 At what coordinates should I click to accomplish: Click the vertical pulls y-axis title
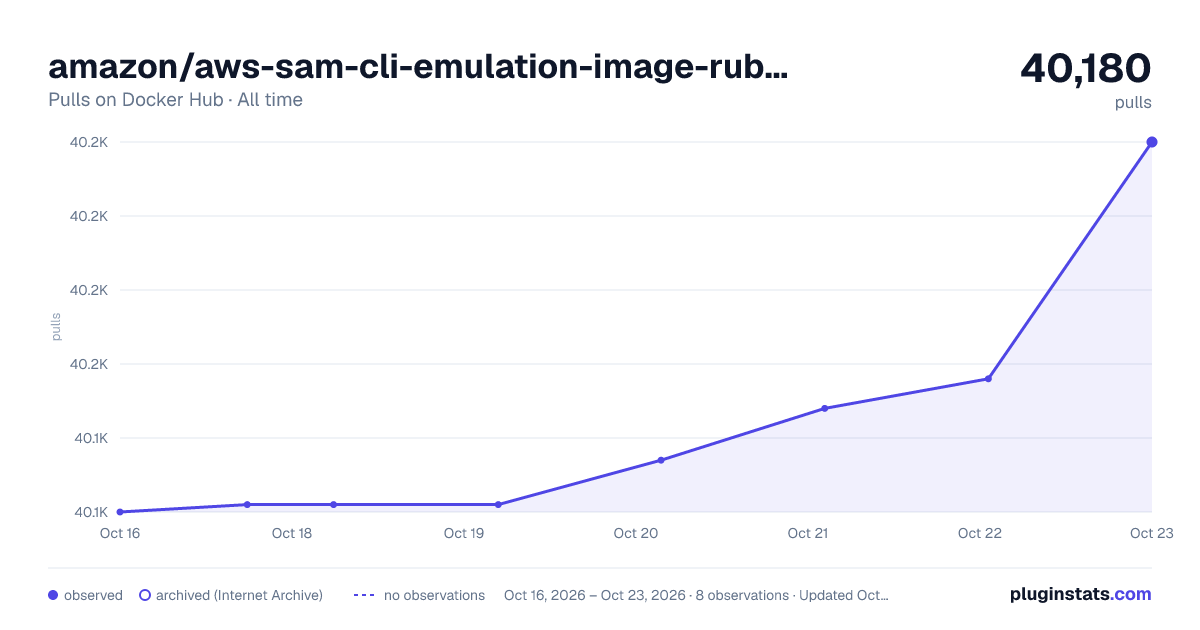click(x=56, y=327)
